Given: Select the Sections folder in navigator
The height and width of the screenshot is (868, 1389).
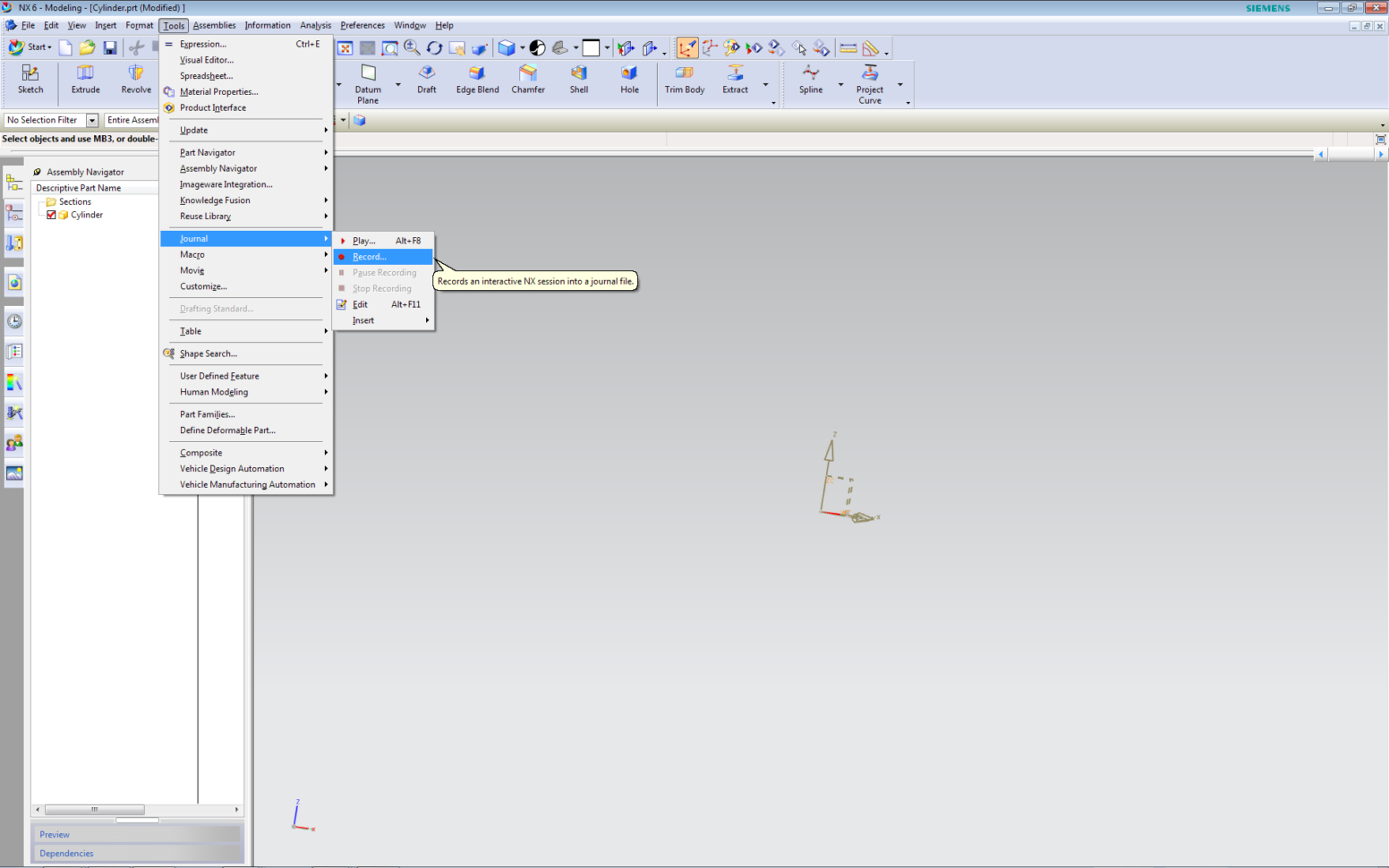Looking at the screenshot, I should click(x=75, y=202).
